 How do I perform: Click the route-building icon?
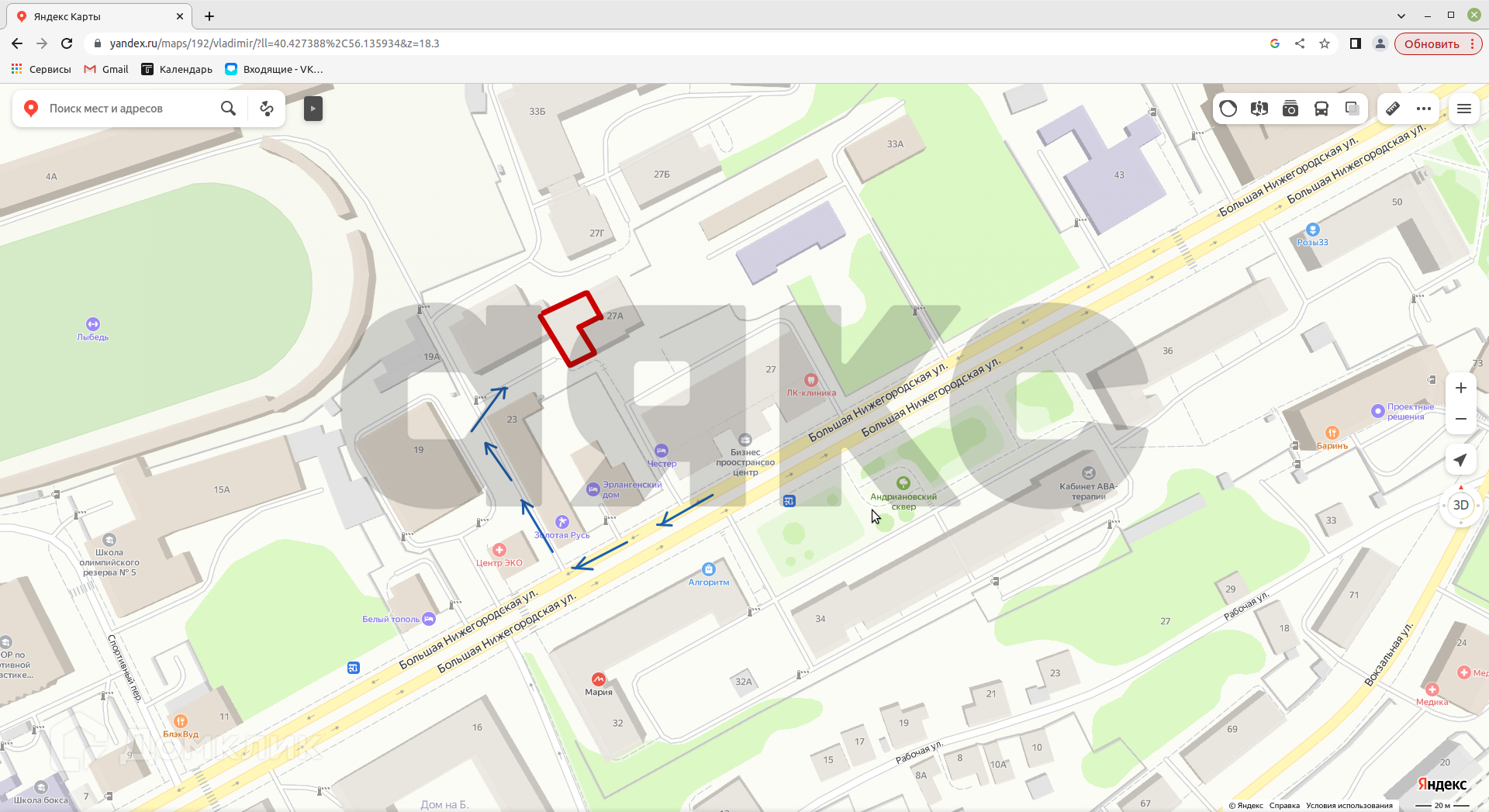267,109
